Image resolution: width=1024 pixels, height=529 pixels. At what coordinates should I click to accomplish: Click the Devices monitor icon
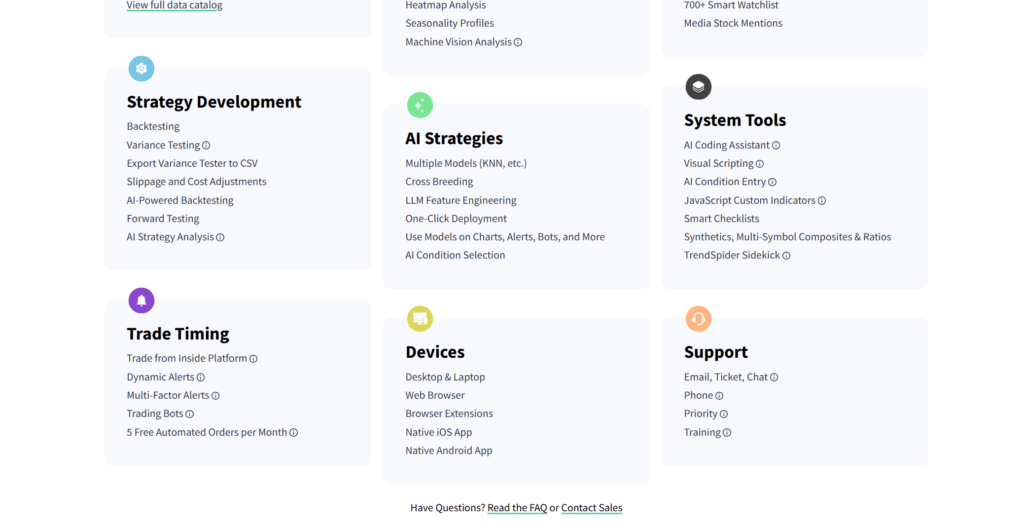pos(420,319)
